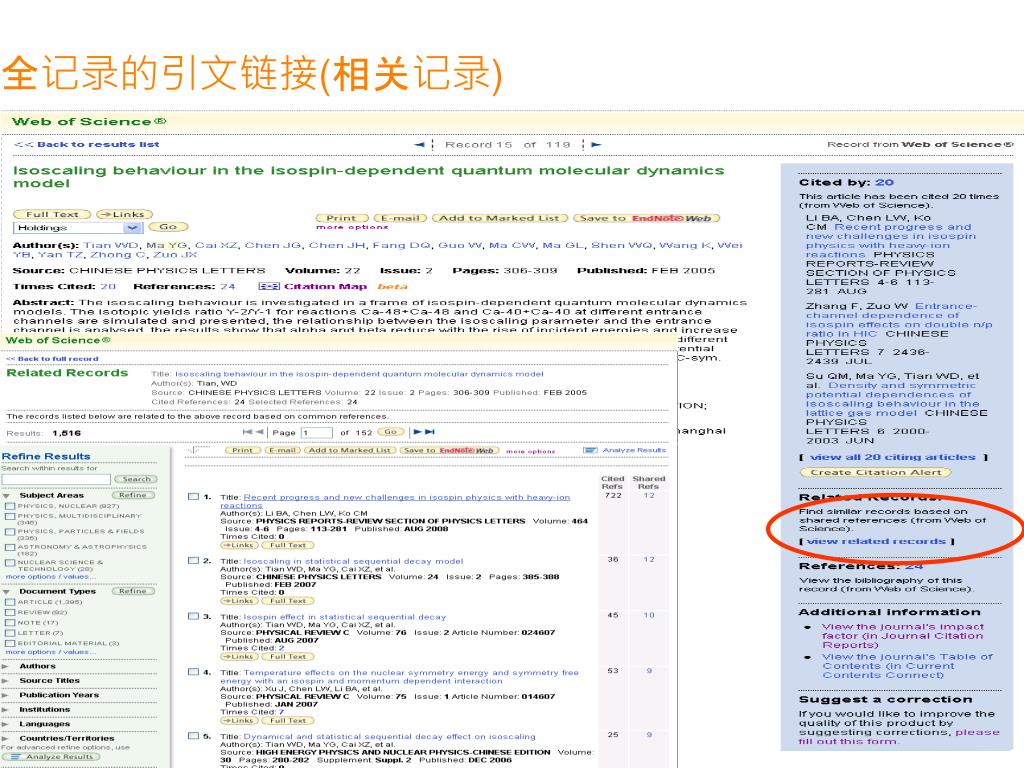Screen dimensions: 1024x768
Task: Click Go button next to page number
Action: (391, 432)
